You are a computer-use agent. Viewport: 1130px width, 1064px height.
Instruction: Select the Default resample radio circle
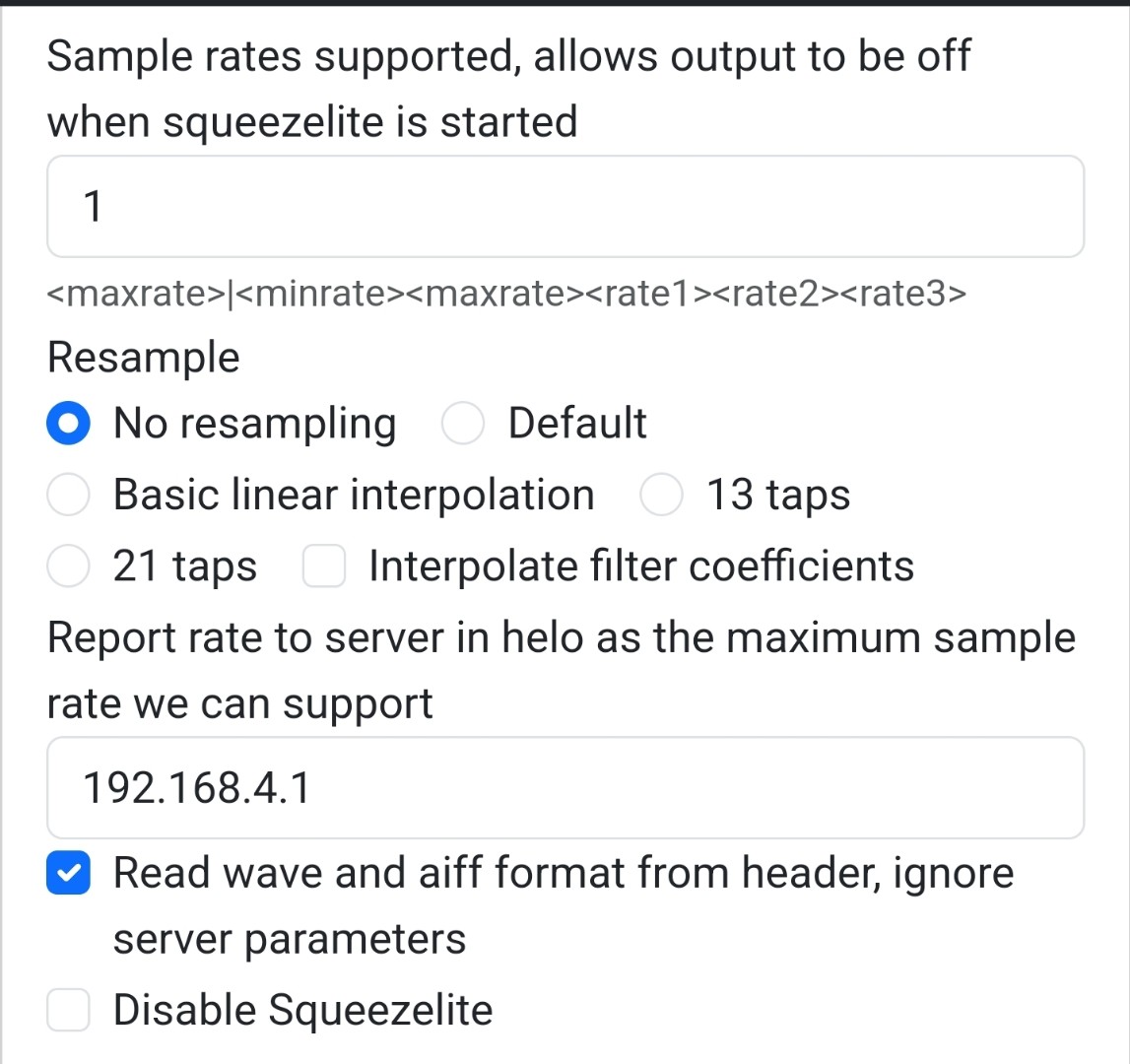click(x=463, y=424)
